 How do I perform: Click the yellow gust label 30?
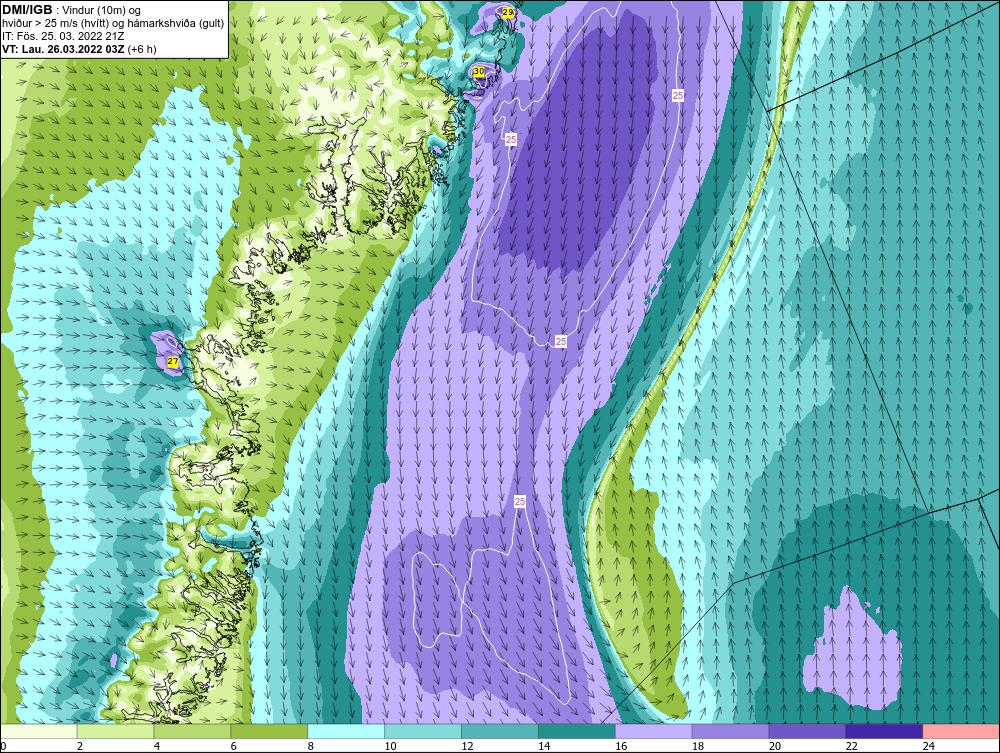point(479,71)
